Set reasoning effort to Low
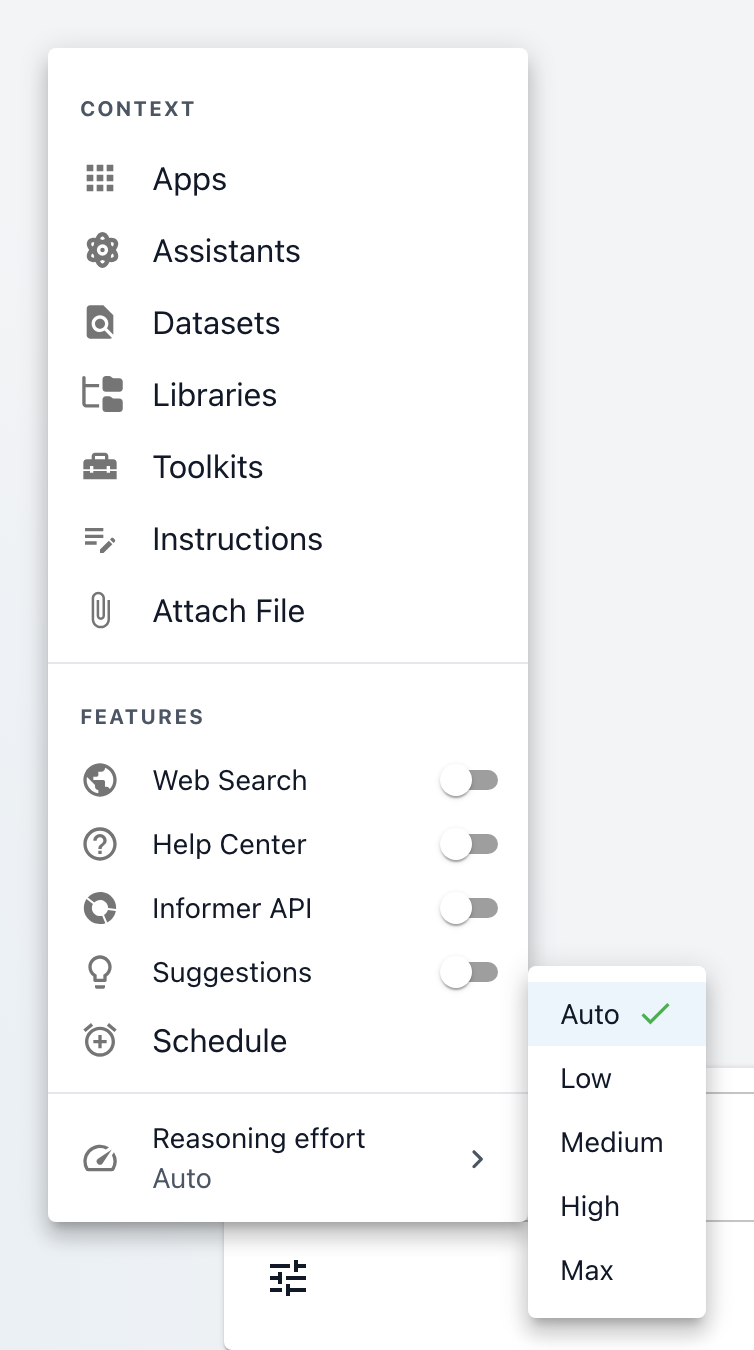Image resolution: width=754 pixels, height=1350 pixels. tap(617, 1078)
